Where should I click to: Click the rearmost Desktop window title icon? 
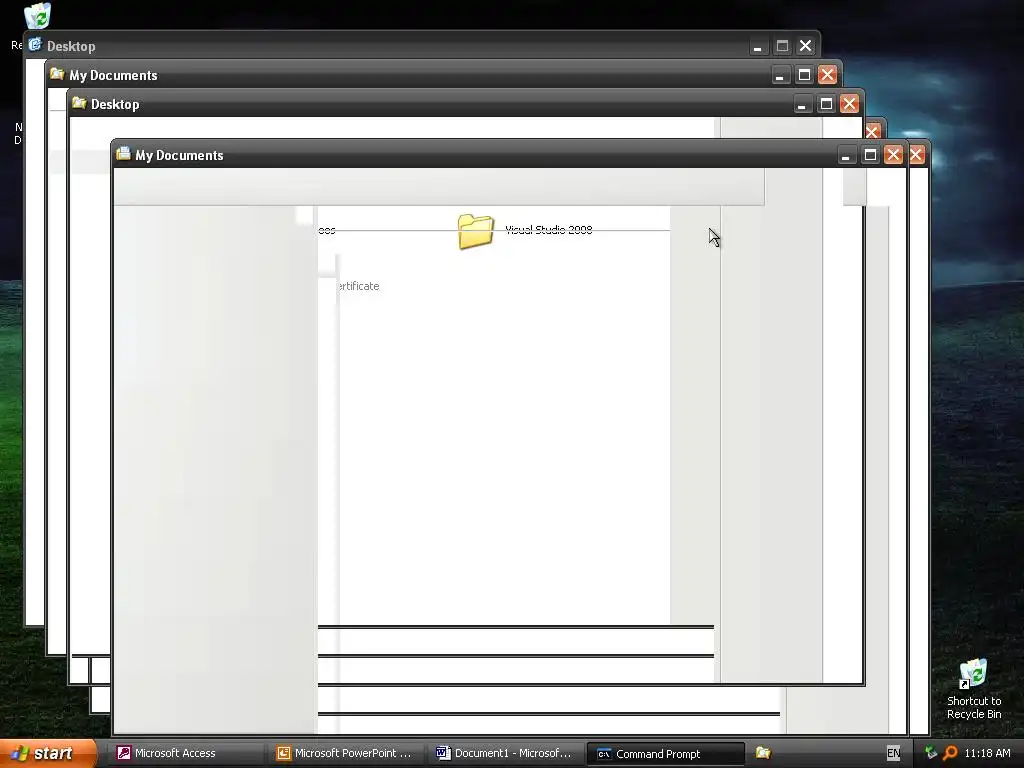click(35, 45)
